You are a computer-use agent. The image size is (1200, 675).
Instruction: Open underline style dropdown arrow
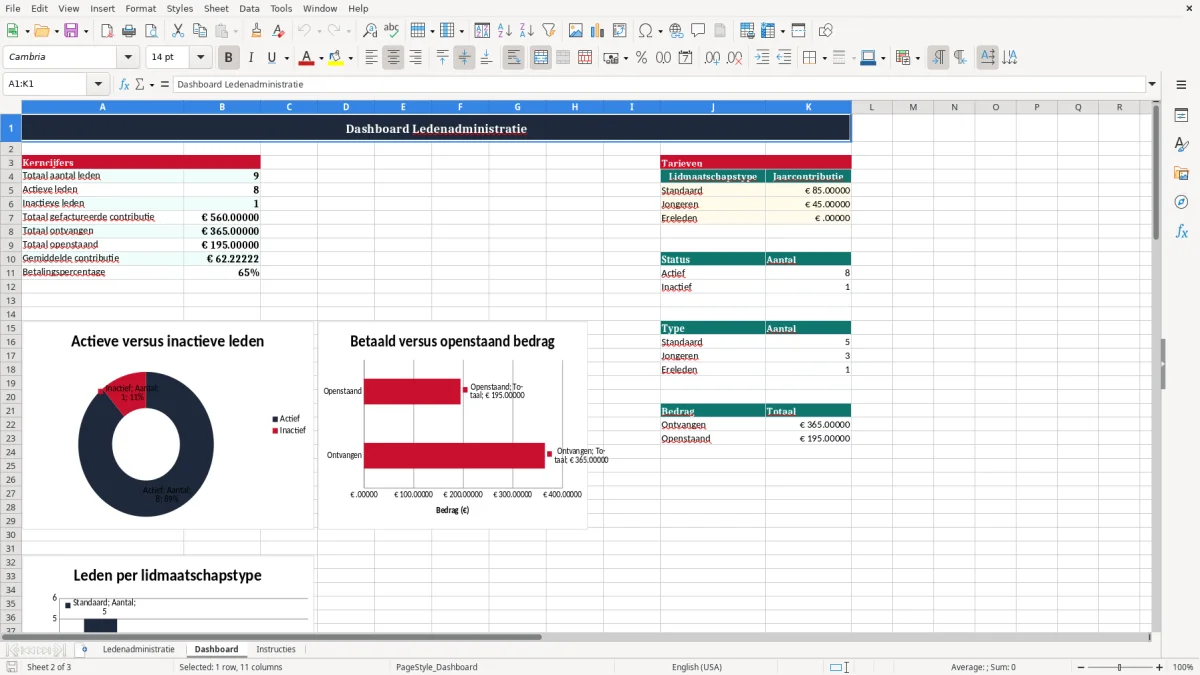[286, 58]
